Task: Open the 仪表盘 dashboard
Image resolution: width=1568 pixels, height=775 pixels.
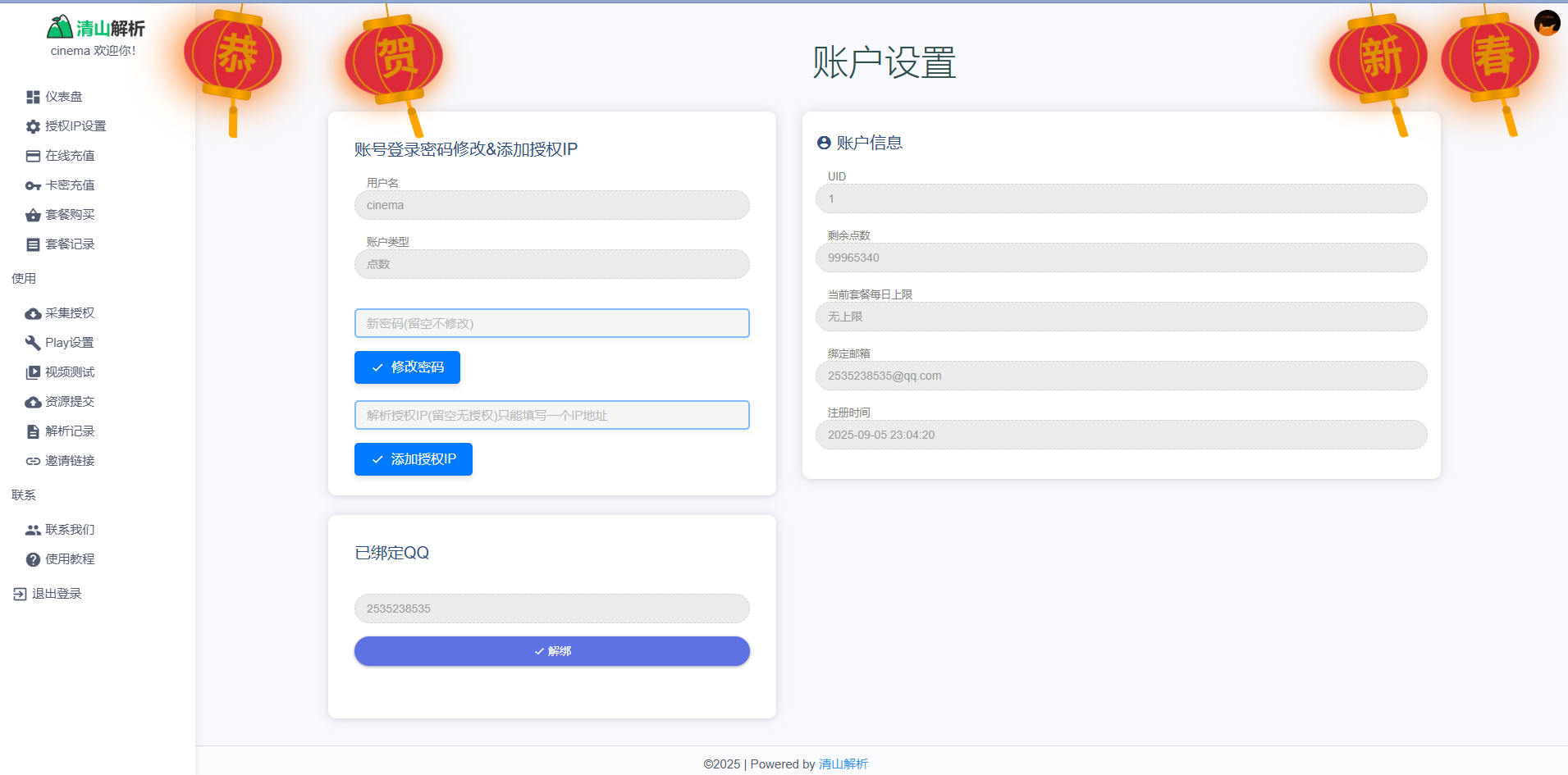Action: (x=62, y=96)
